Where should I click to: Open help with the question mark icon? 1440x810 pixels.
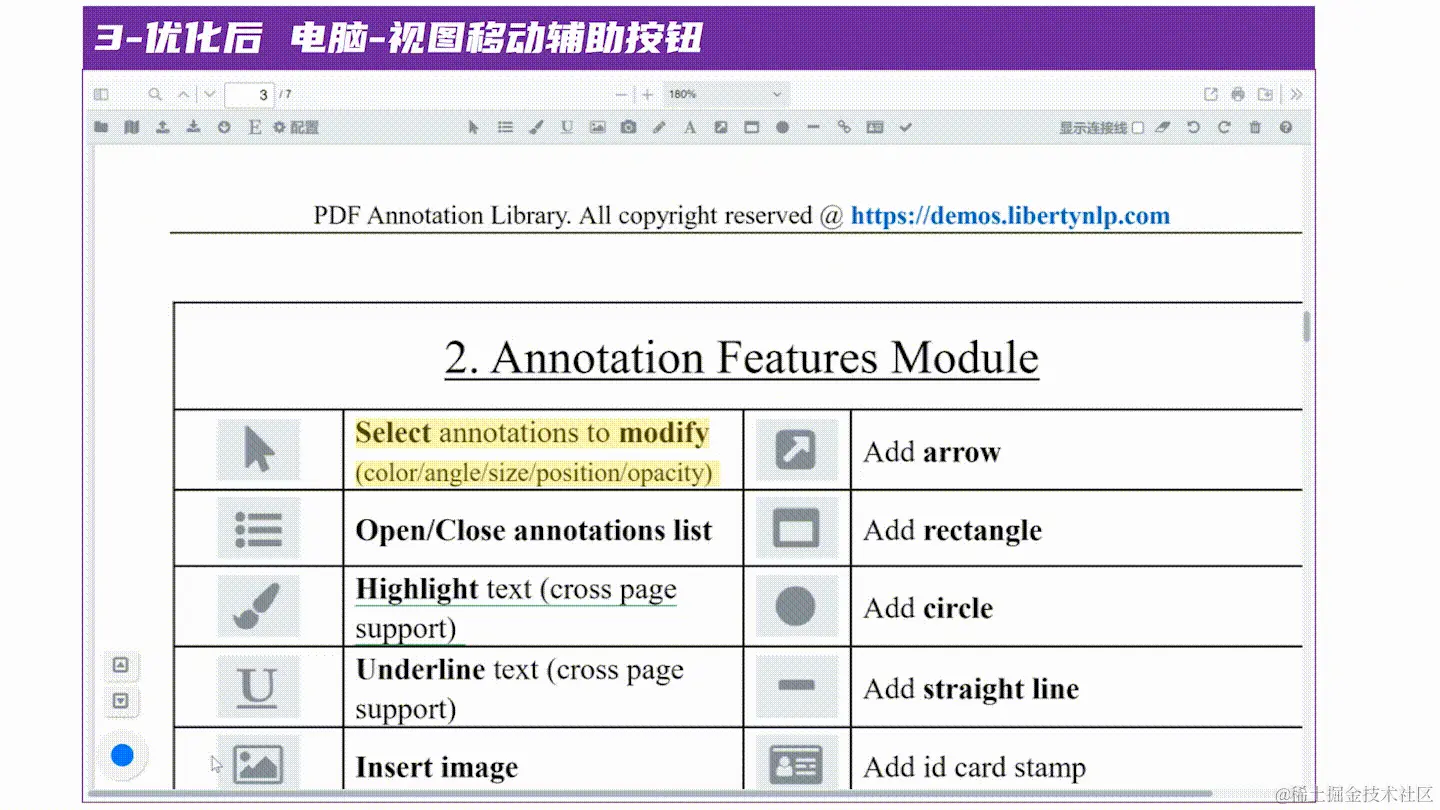pyautogui.click(x=1286, y=128)
